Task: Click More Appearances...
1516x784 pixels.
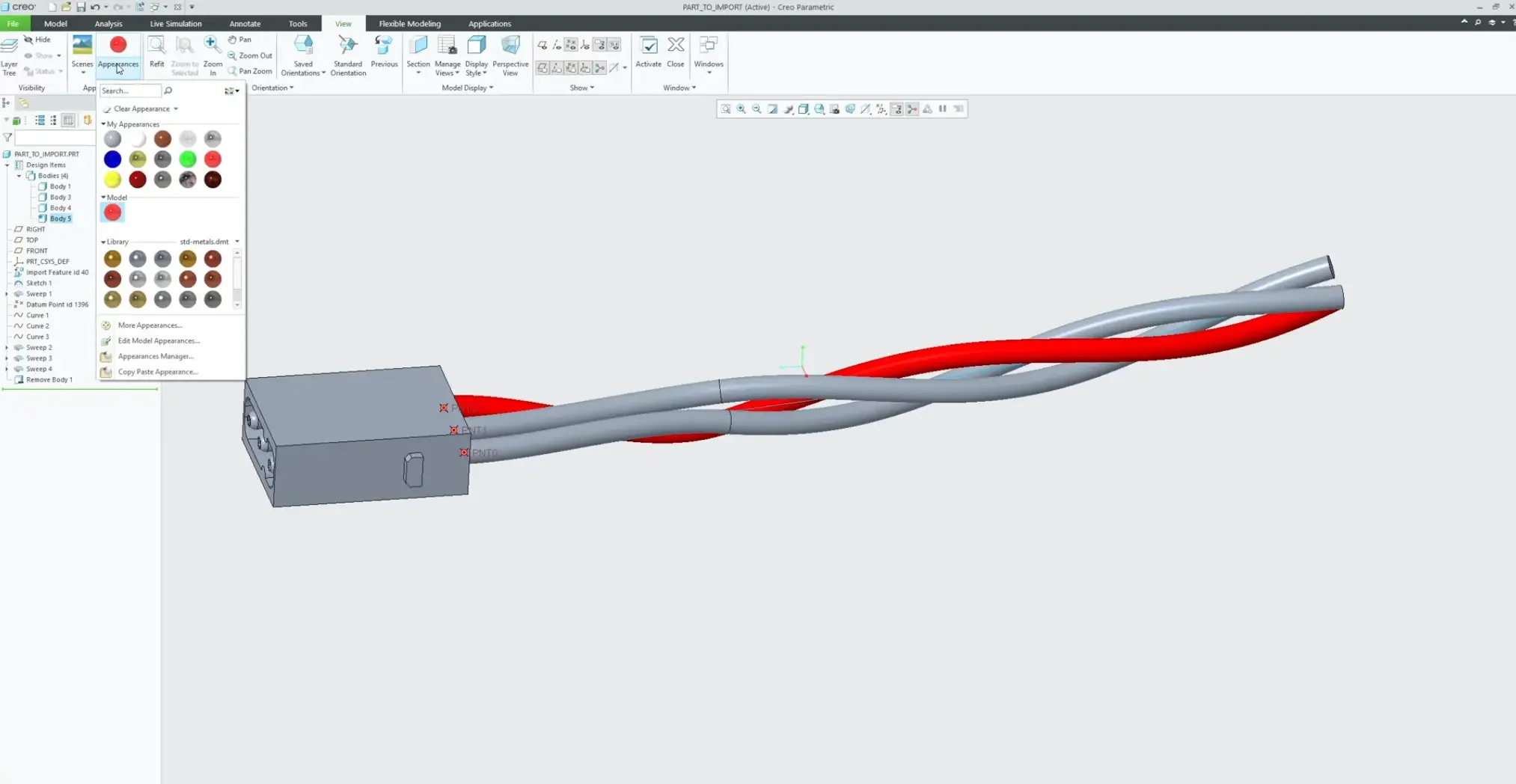Action: click(150, 325)
